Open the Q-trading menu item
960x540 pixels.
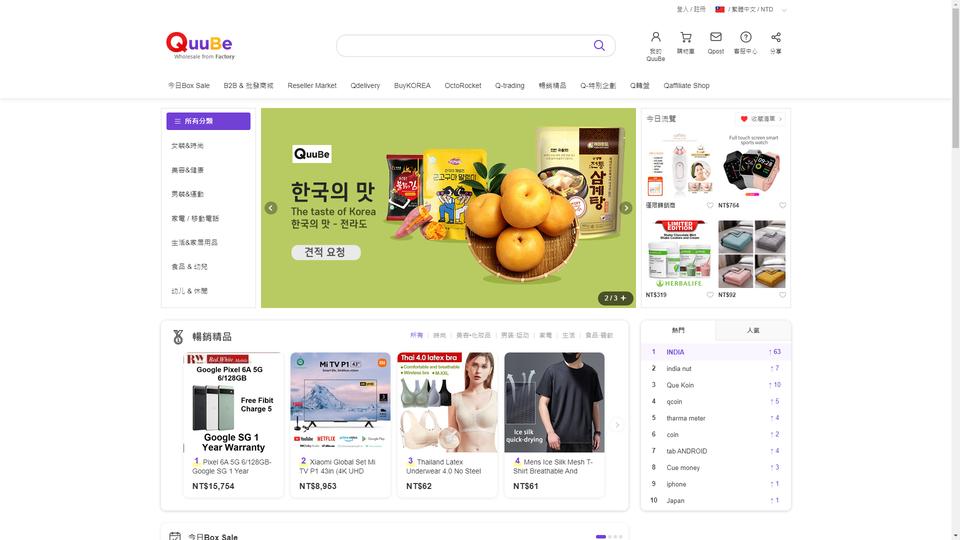tap(509, 86)
